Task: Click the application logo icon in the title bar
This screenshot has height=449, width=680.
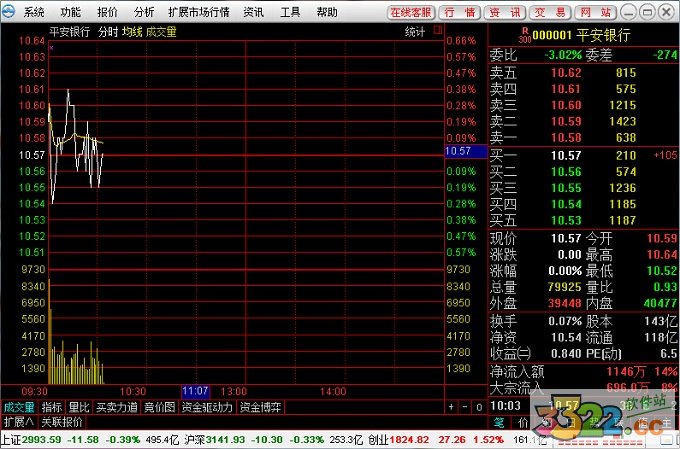Action: pyautogui.click(x=8, y=12)
